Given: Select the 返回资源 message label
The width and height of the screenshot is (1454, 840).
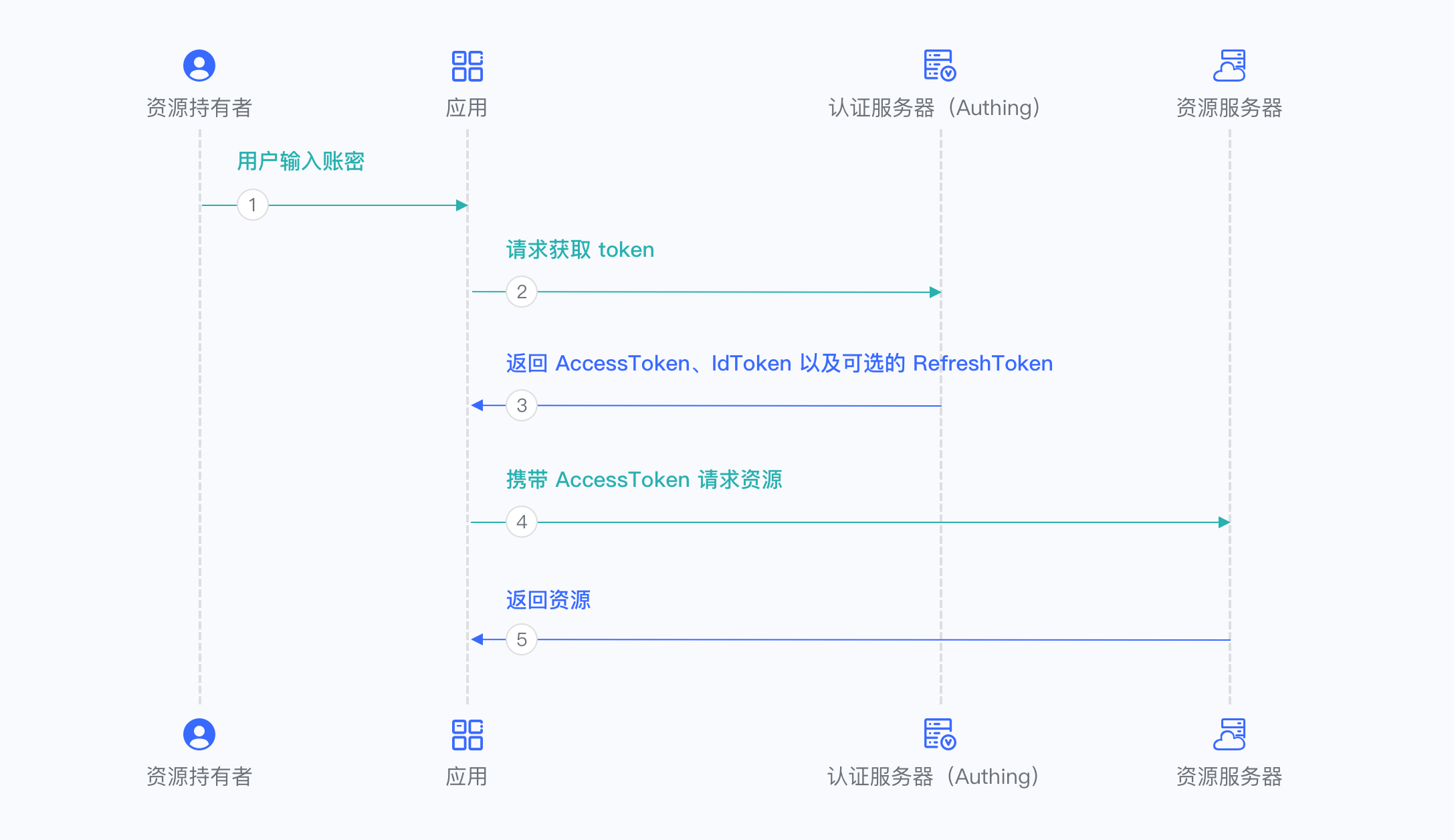Looking at the screenshot, I should click(548, 600).
